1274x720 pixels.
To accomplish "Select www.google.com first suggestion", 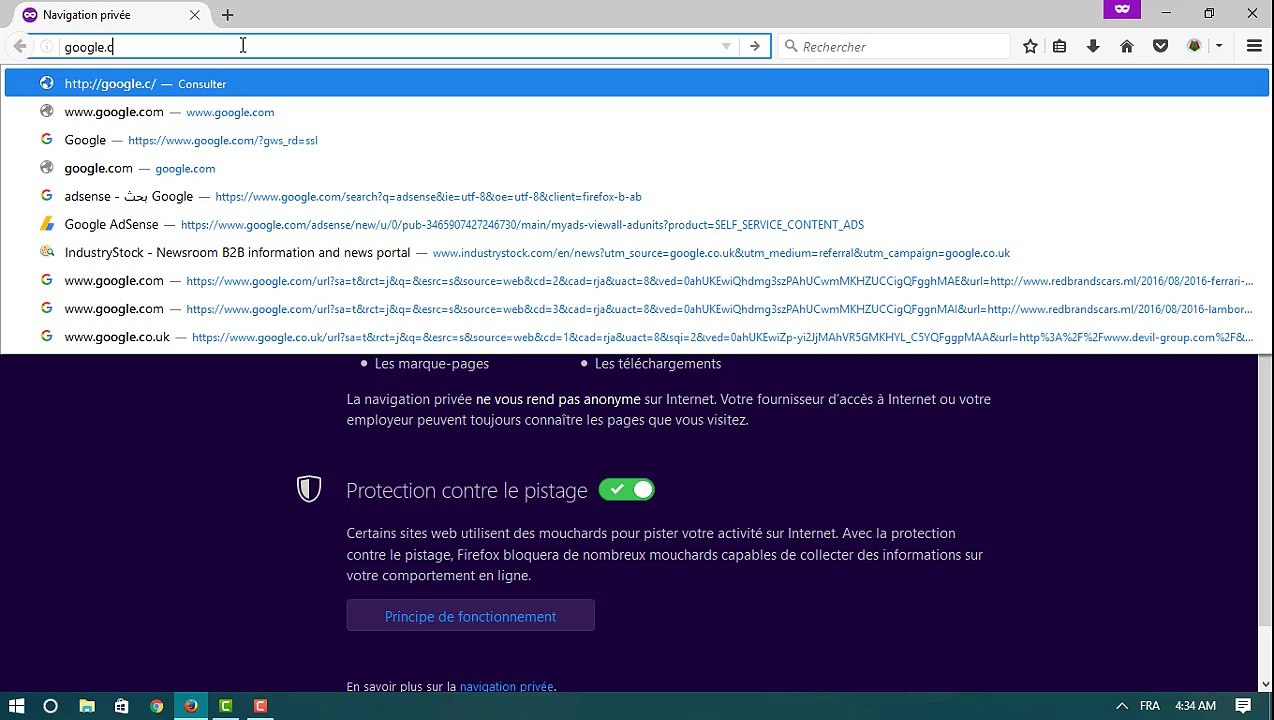I will click(637, 112).
